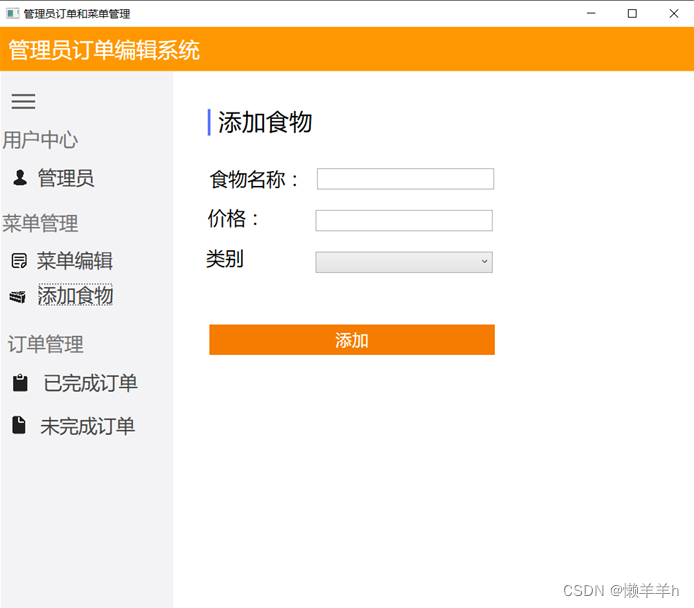
Task: Open the 未完成订单 list
Action: tap(88, 427)
